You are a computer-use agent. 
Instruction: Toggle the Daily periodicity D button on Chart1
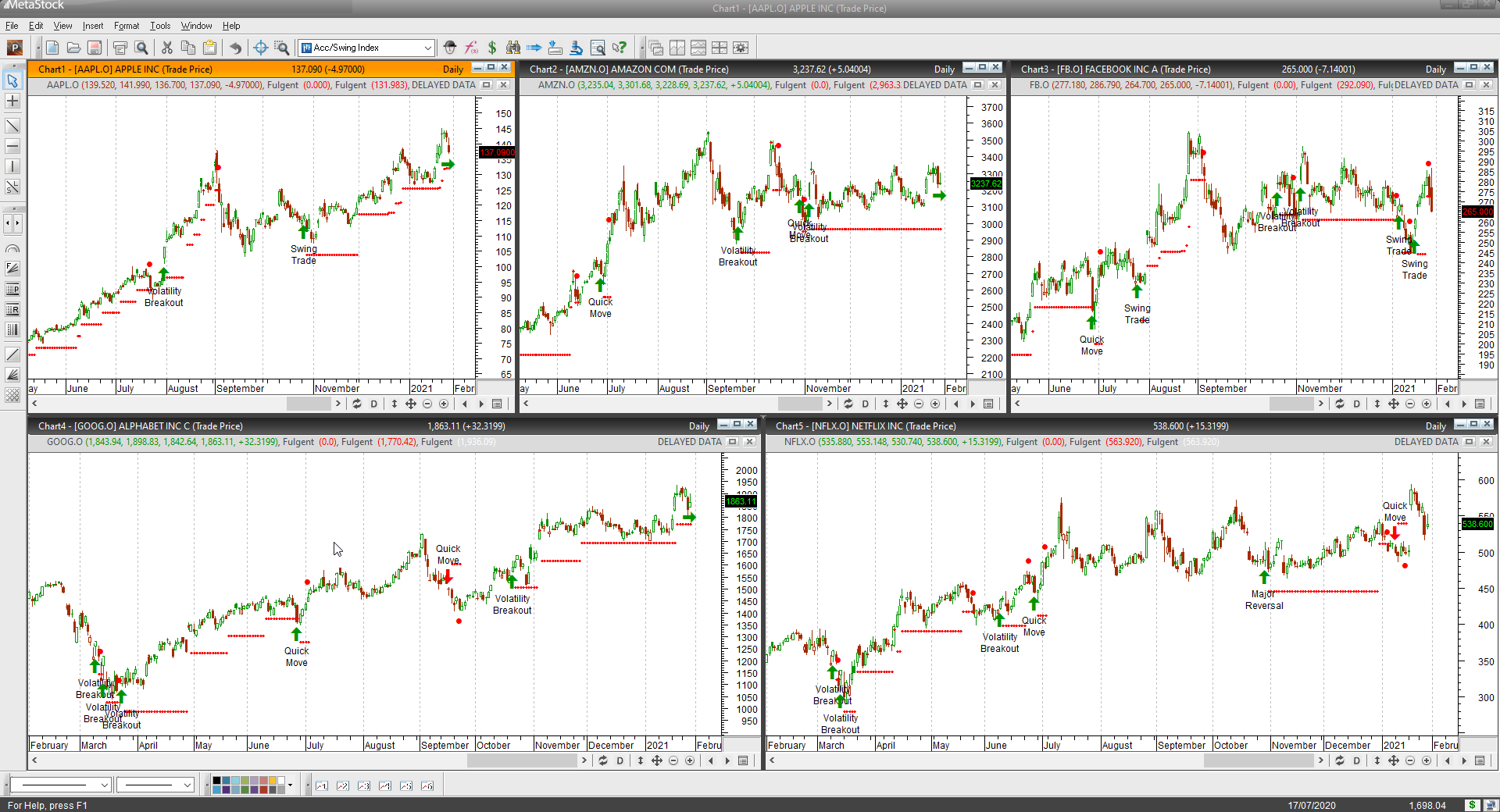click(373, 404)
